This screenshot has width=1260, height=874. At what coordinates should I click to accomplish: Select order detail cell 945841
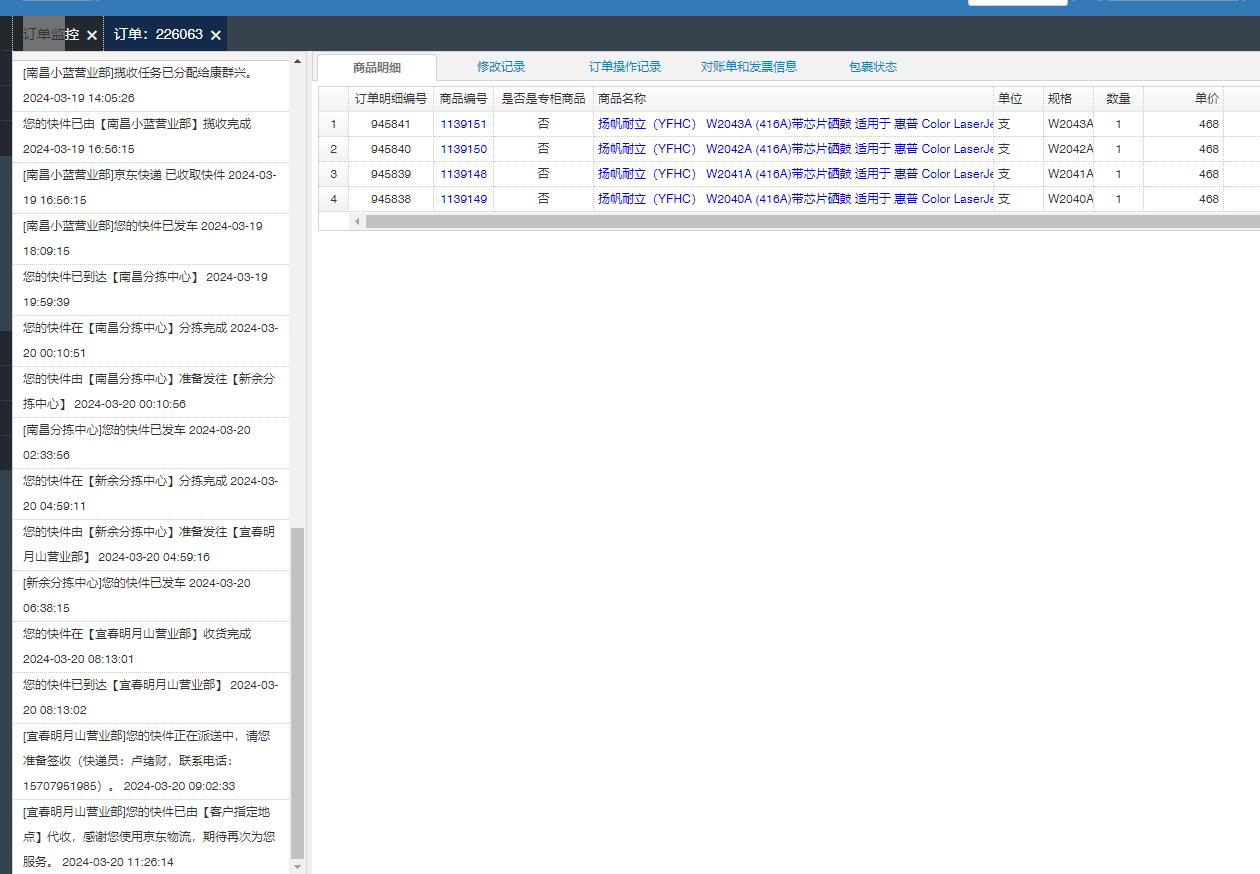click(391, 124)
